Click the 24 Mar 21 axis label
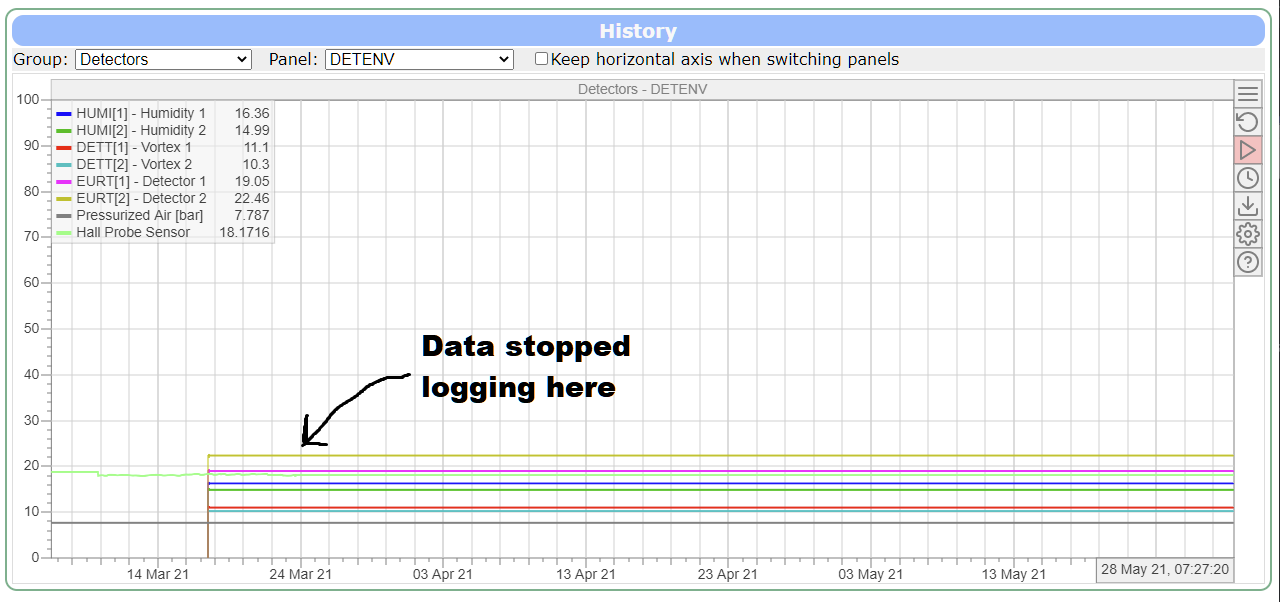This screenshot has width=1280, height=602. [x=301, y=574]
